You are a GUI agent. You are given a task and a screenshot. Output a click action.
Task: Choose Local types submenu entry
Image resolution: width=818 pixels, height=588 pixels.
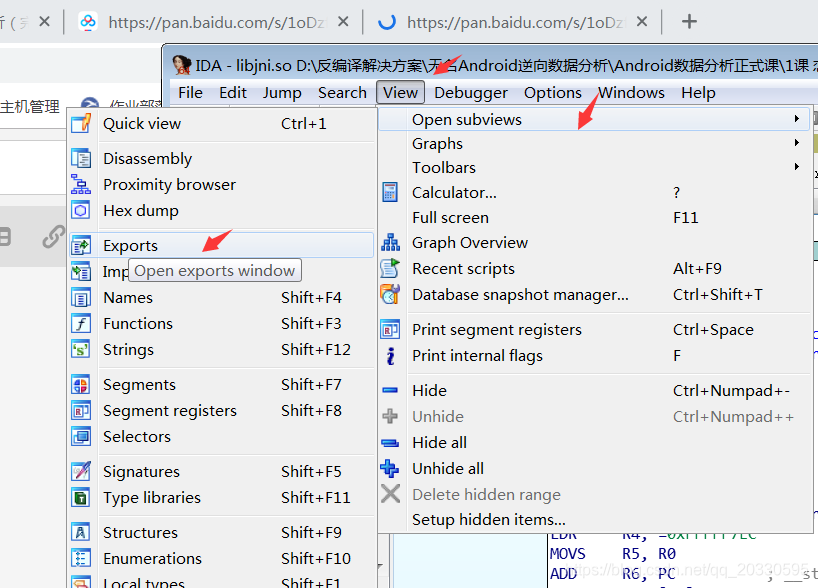coord(222,581)
